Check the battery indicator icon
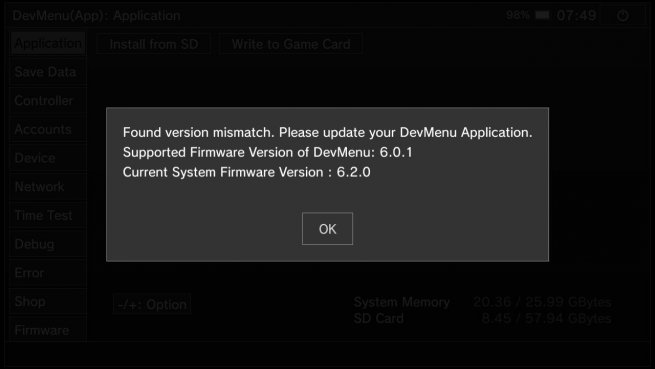Screen dimensions: 655x369 point(542,15)
